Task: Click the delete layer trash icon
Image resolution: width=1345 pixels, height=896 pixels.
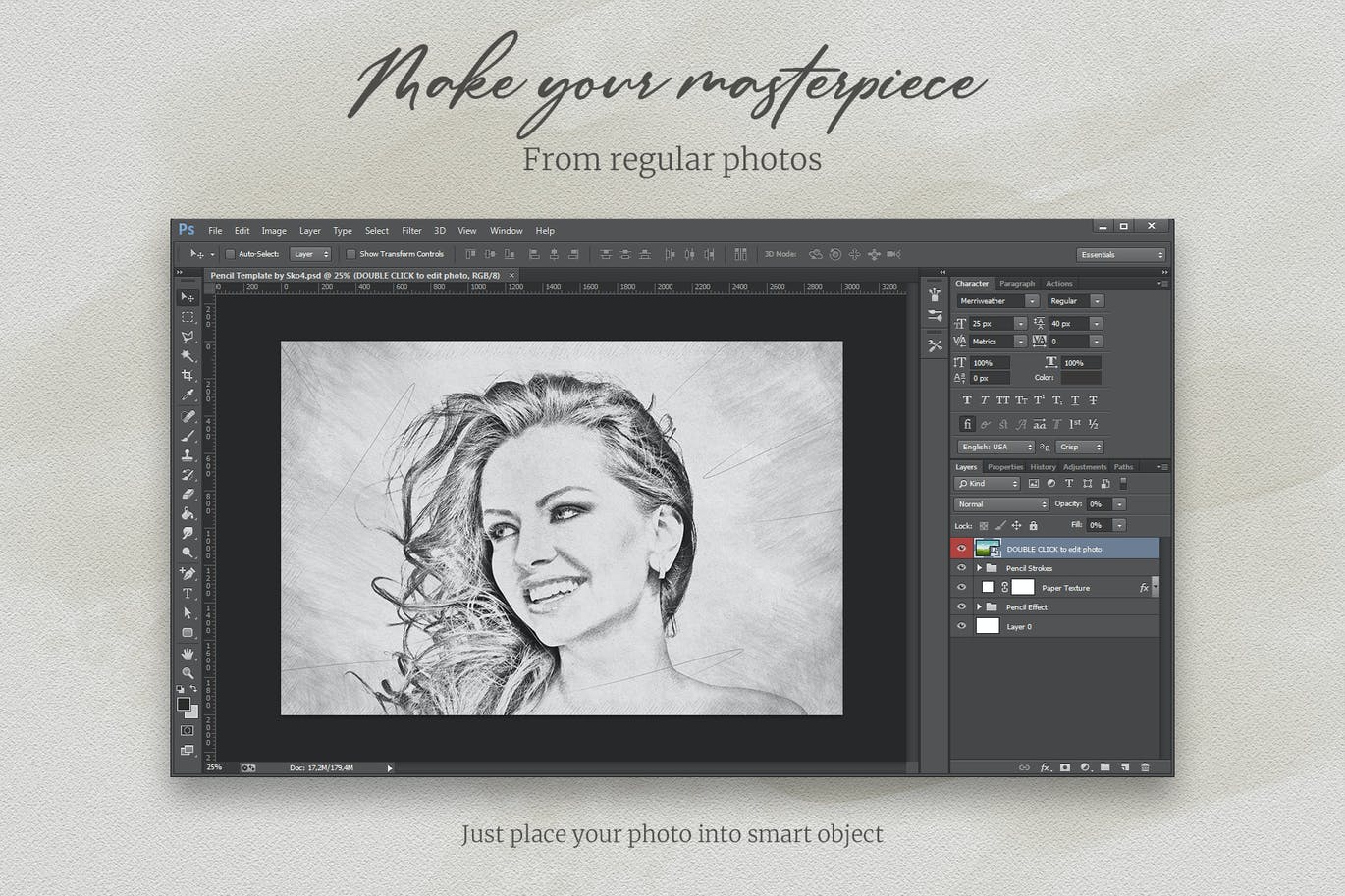Action: coord(1145,767)
